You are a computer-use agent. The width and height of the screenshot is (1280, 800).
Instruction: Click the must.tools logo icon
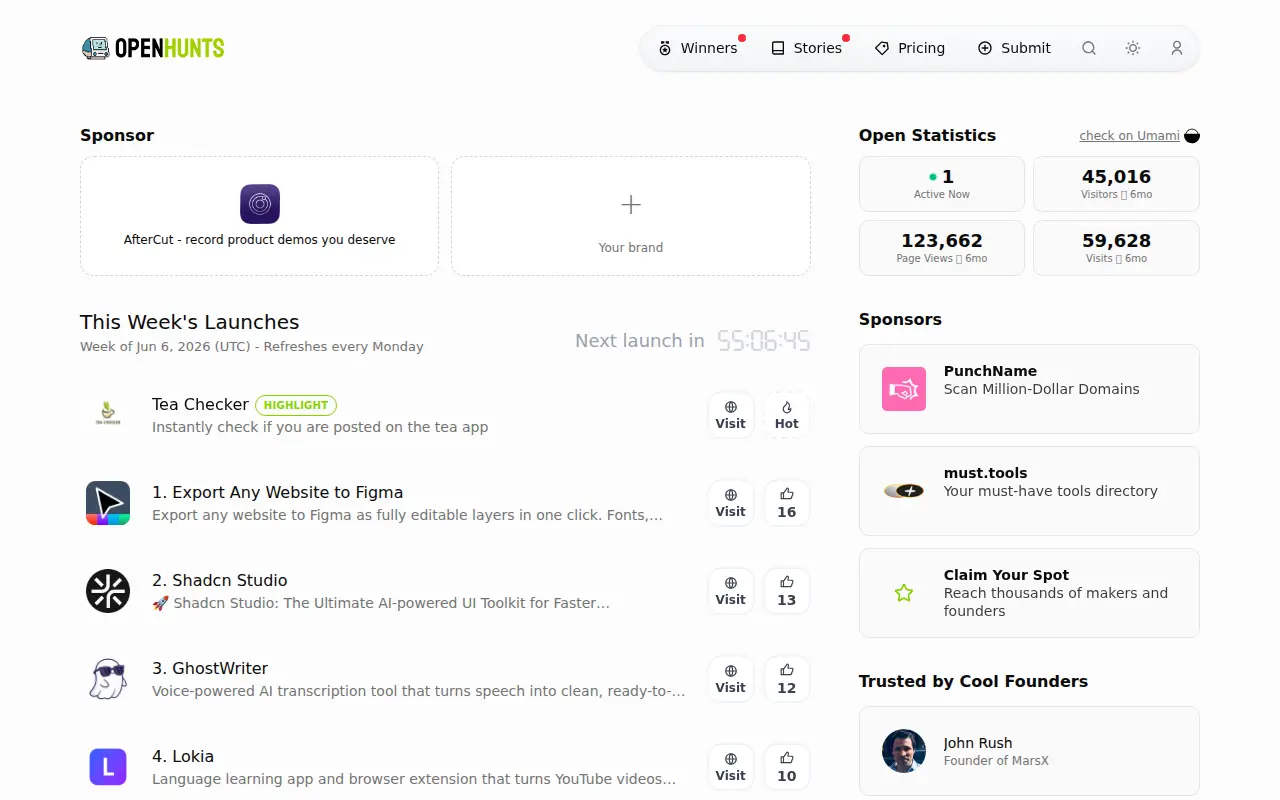click(x=904, y=491)
